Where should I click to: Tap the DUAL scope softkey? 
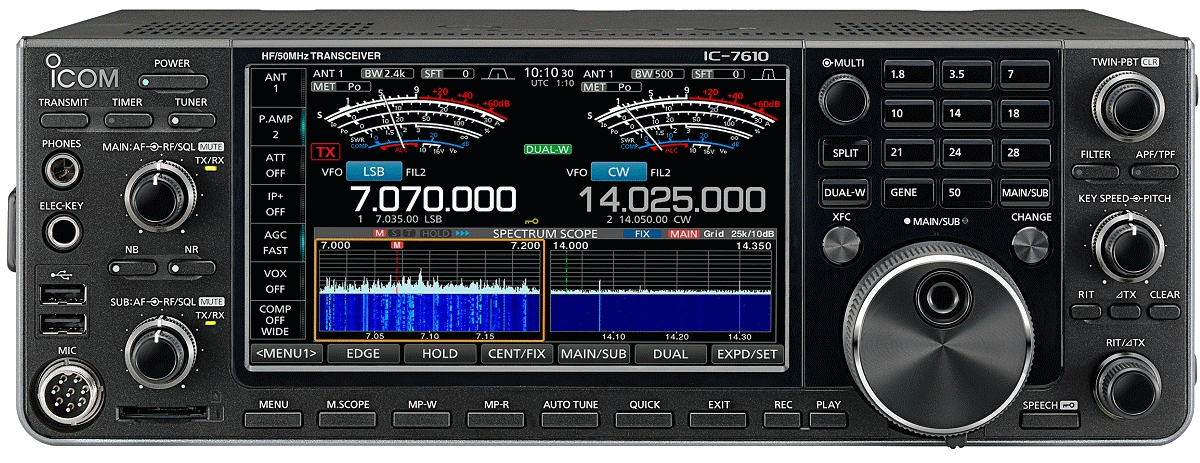(x=670, y=353)
